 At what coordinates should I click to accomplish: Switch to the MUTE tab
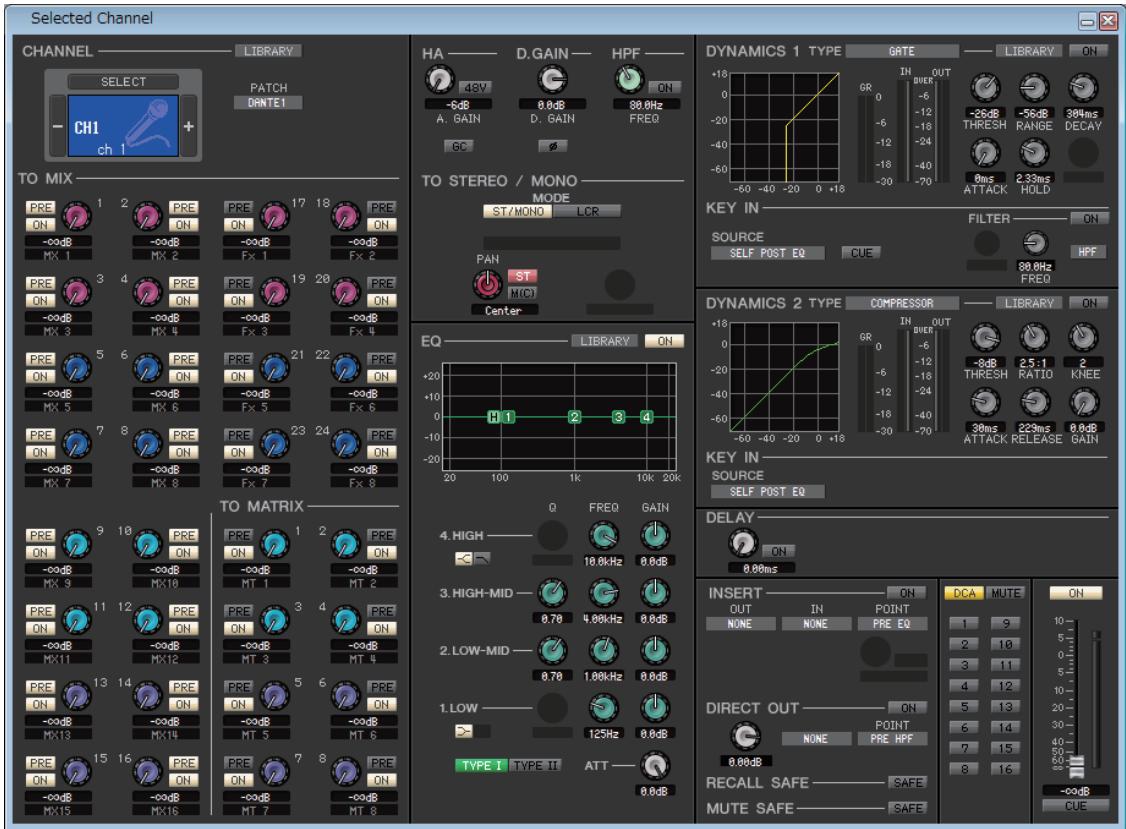point(1005,593)
